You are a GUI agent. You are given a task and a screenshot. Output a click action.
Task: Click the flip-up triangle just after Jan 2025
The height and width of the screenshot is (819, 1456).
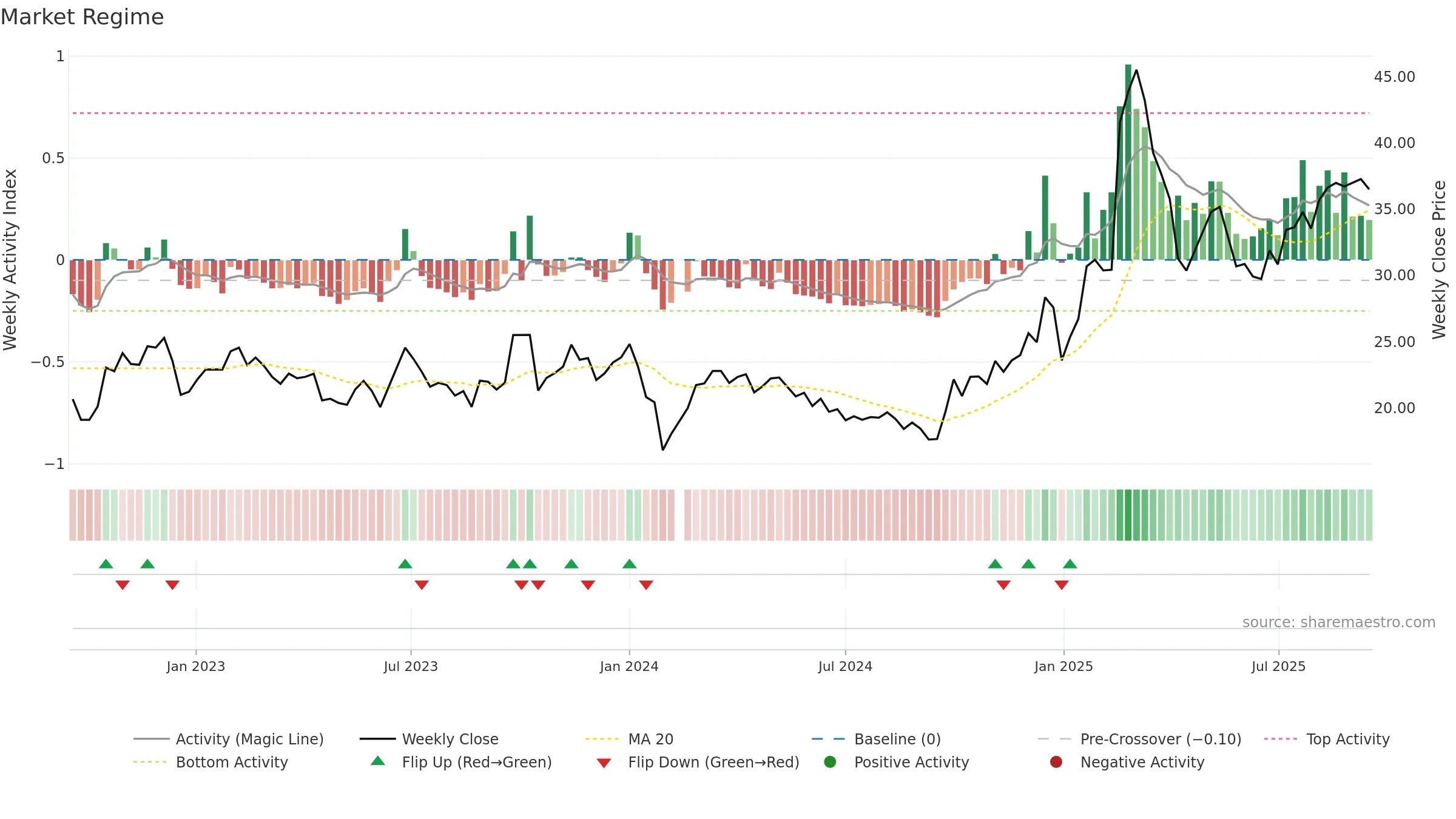pyautogui.click(x=1070, y=564)
